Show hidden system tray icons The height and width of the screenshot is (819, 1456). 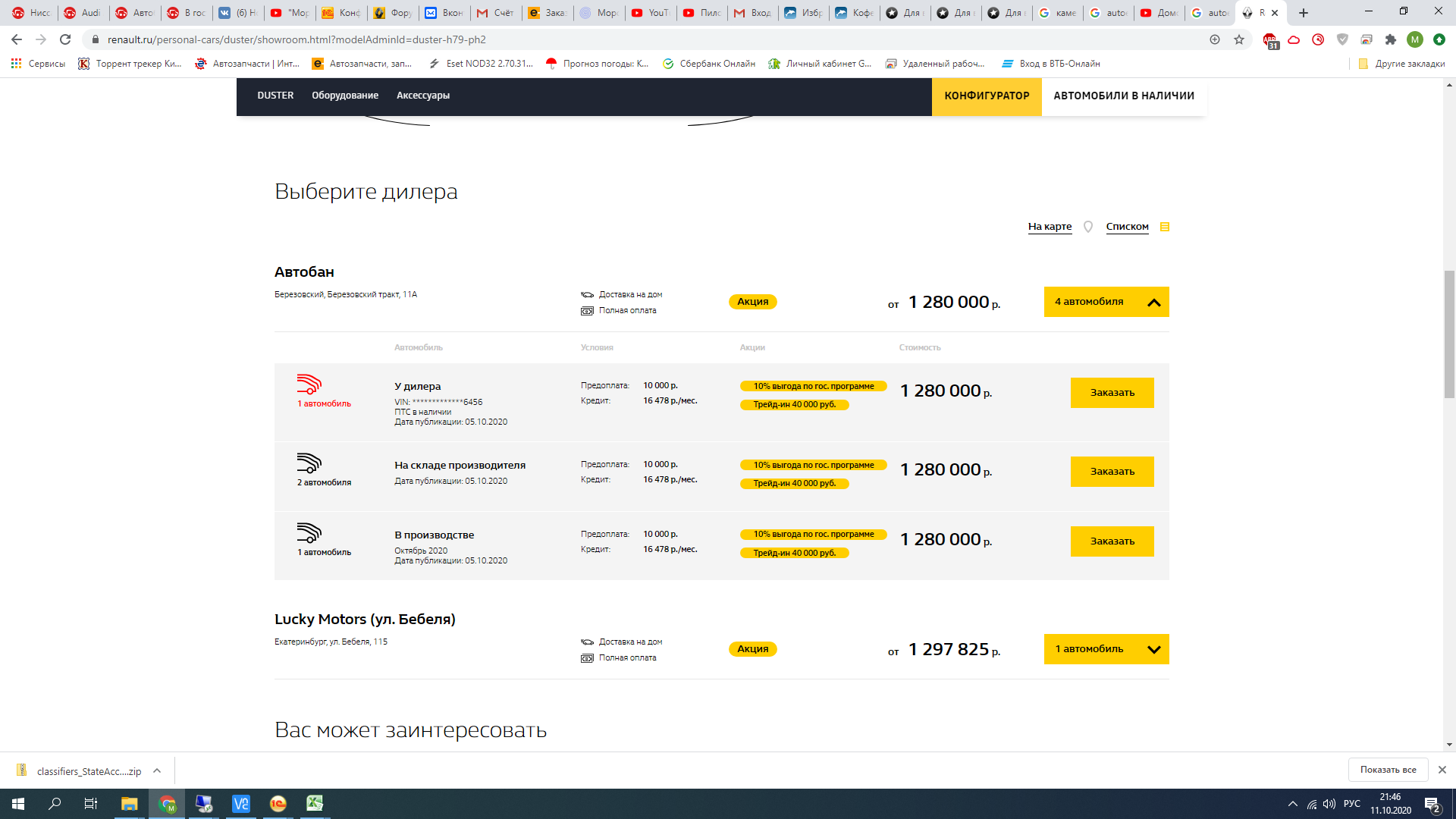point(1292,804)
